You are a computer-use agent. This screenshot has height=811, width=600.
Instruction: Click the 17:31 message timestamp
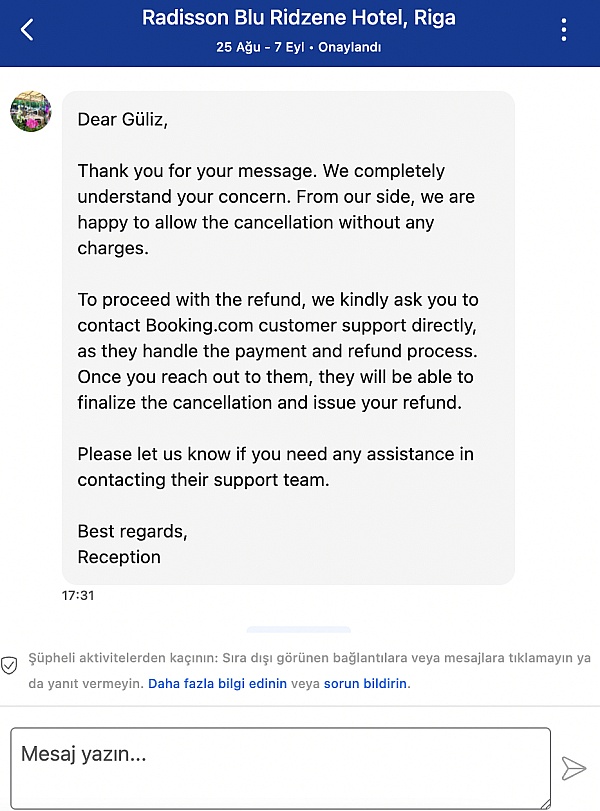[x=78, y=595]
